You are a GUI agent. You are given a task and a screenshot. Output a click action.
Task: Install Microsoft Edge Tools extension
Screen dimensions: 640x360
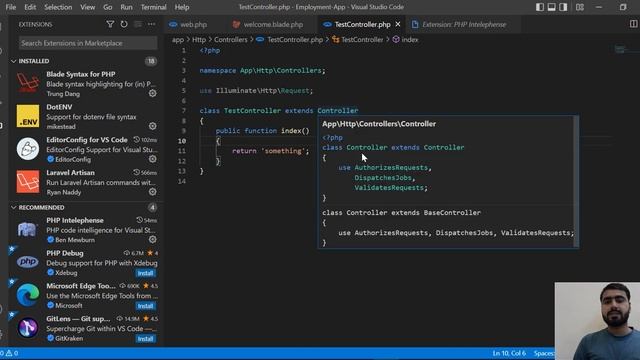point(145,306)
